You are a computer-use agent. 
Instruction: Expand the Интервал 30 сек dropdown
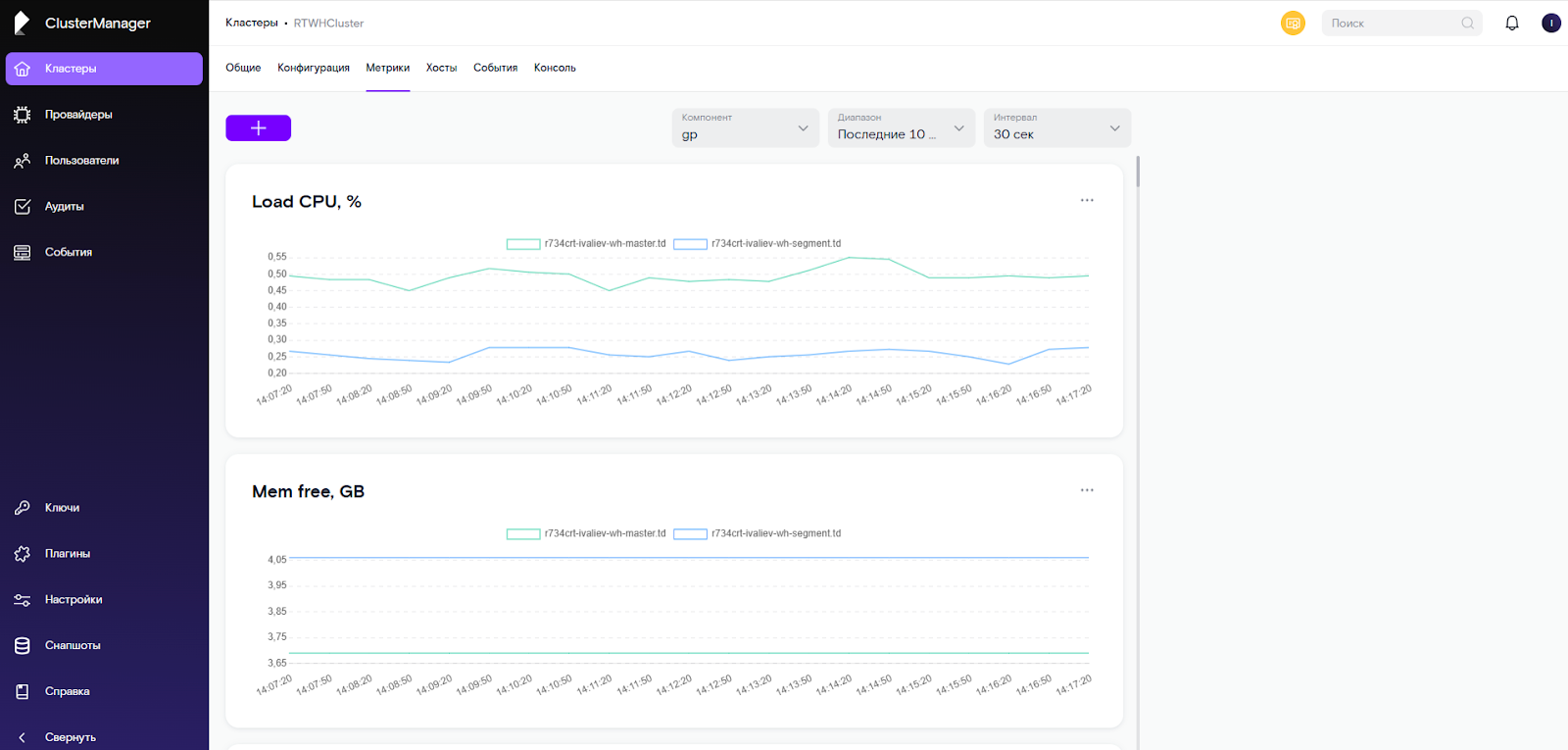(x=1056, y=128)
